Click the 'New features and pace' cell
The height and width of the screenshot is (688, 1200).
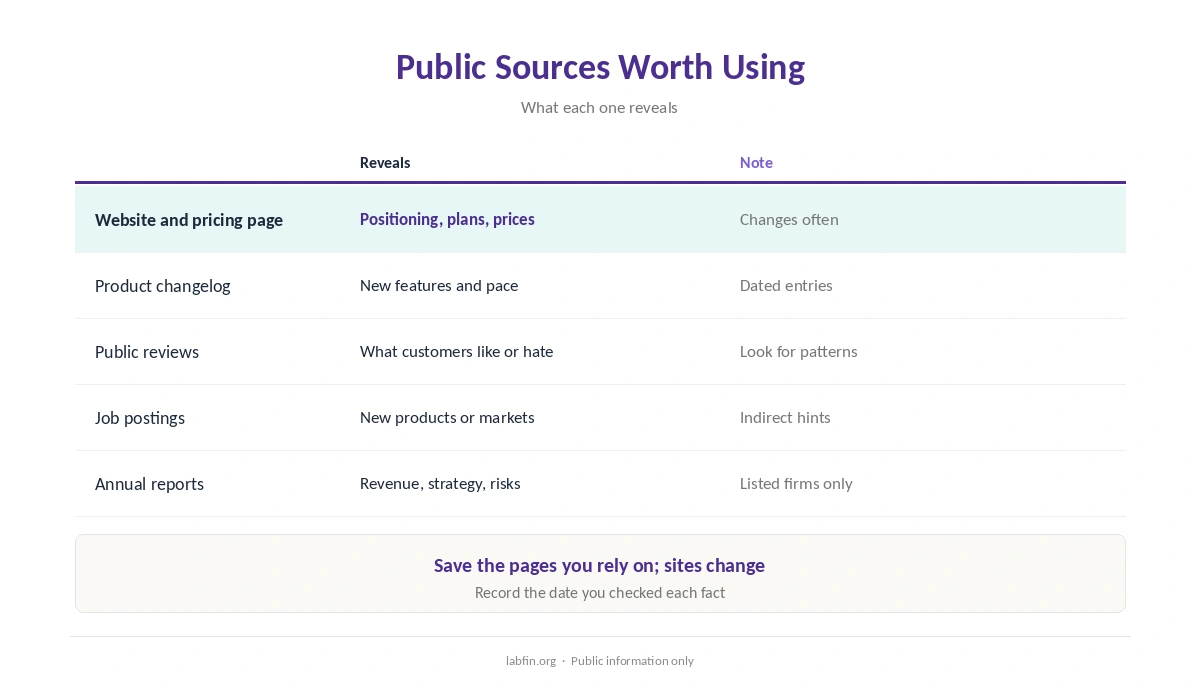point(439,285)
